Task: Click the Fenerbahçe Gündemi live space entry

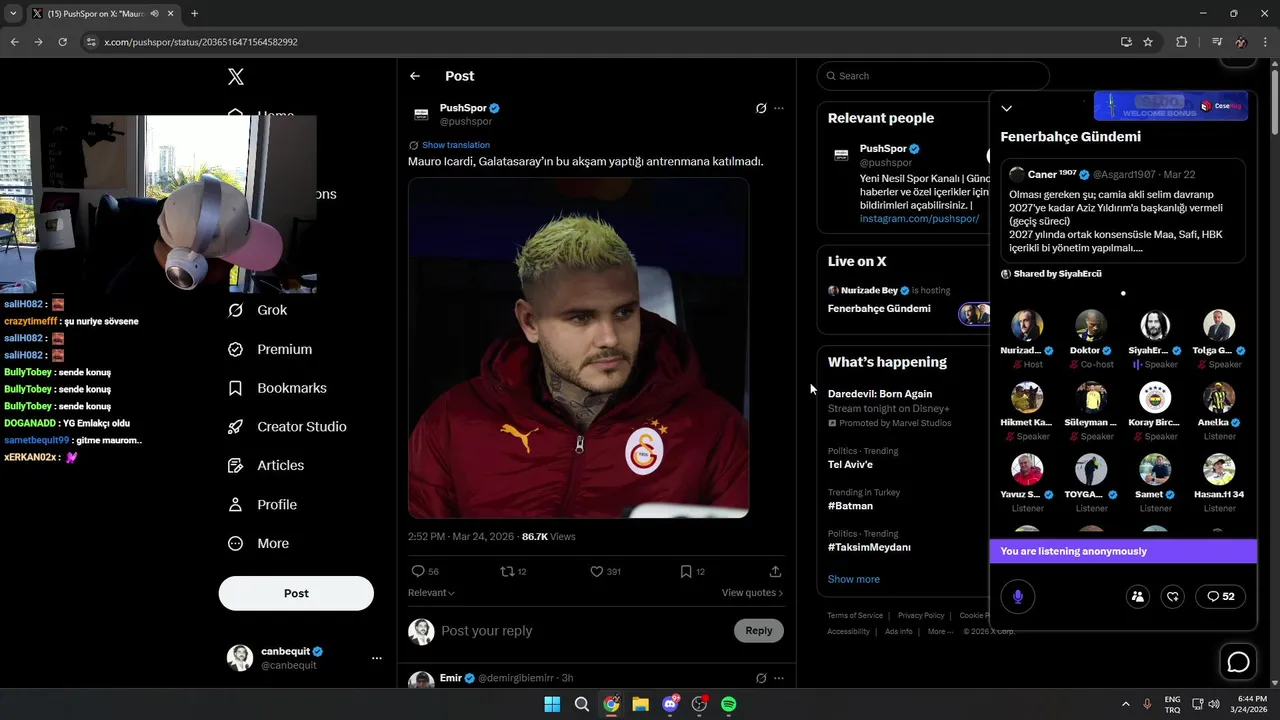Action: click(x=879, y=309)
